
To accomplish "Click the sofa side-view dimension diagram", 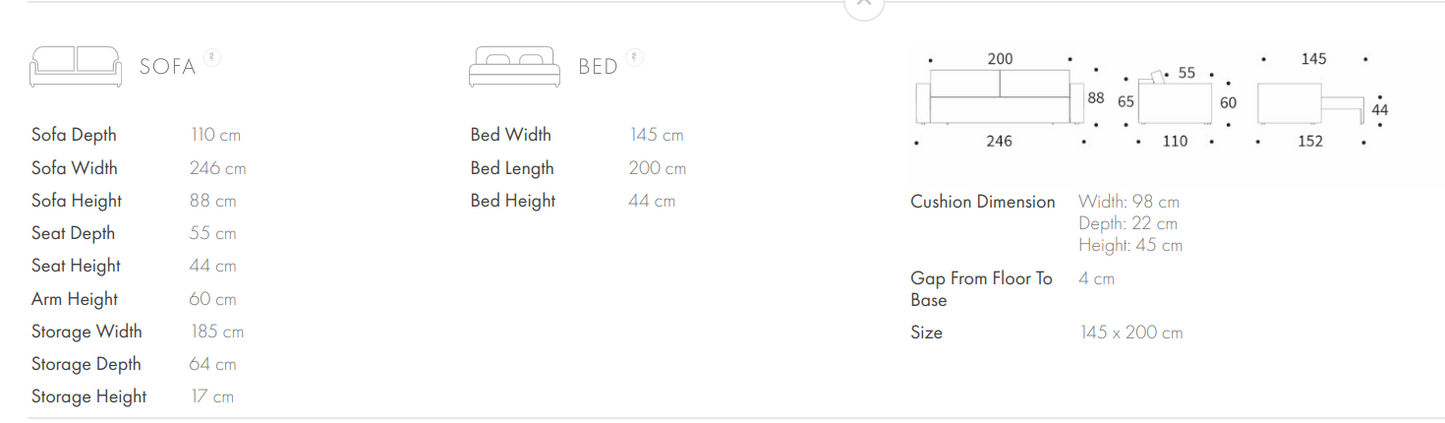I will 1175,100.
